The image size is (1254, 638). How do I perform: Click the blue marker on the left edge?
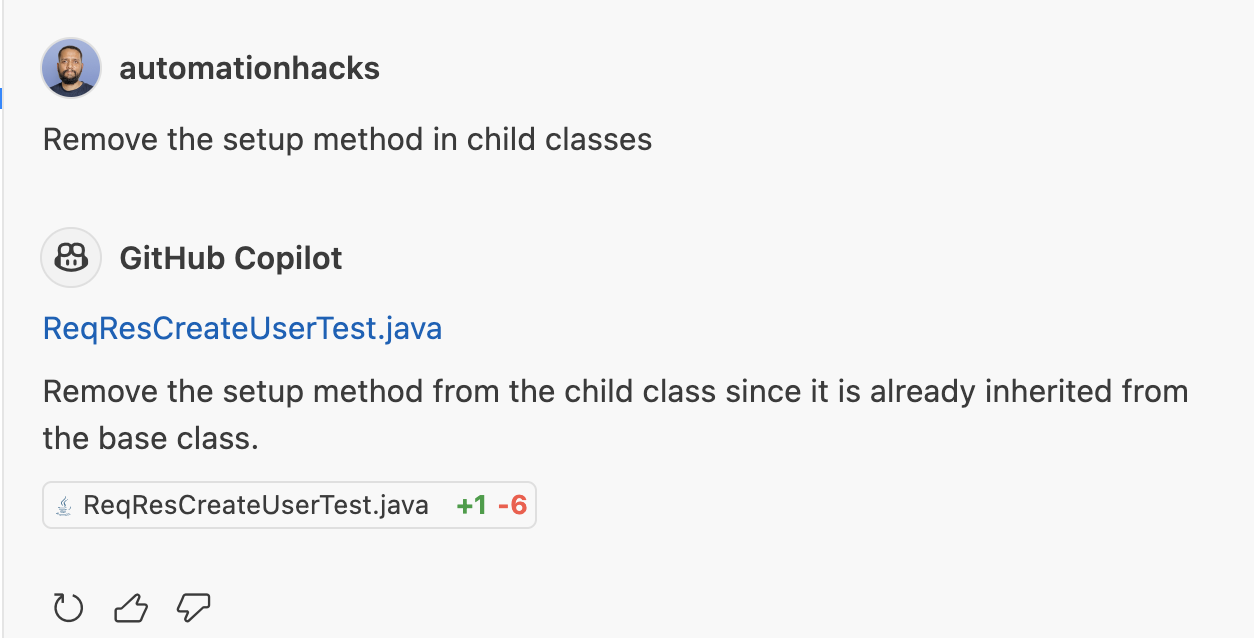[2, 98]
